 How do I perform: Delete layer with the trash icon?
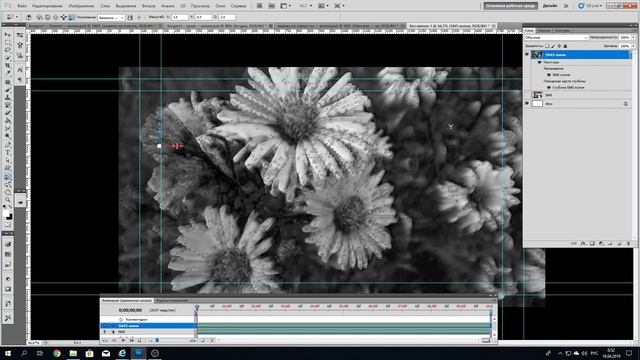pos(628,244)
